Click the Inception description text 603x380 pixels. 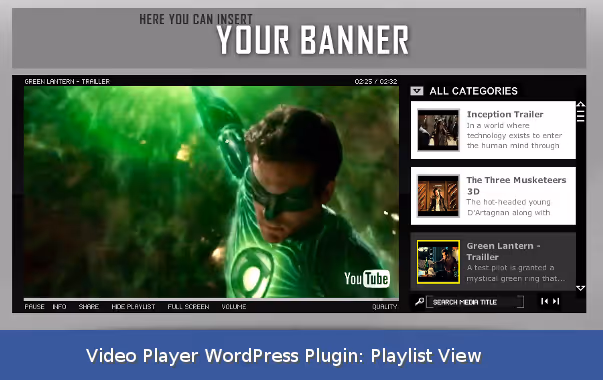click(x=514, y=135)
